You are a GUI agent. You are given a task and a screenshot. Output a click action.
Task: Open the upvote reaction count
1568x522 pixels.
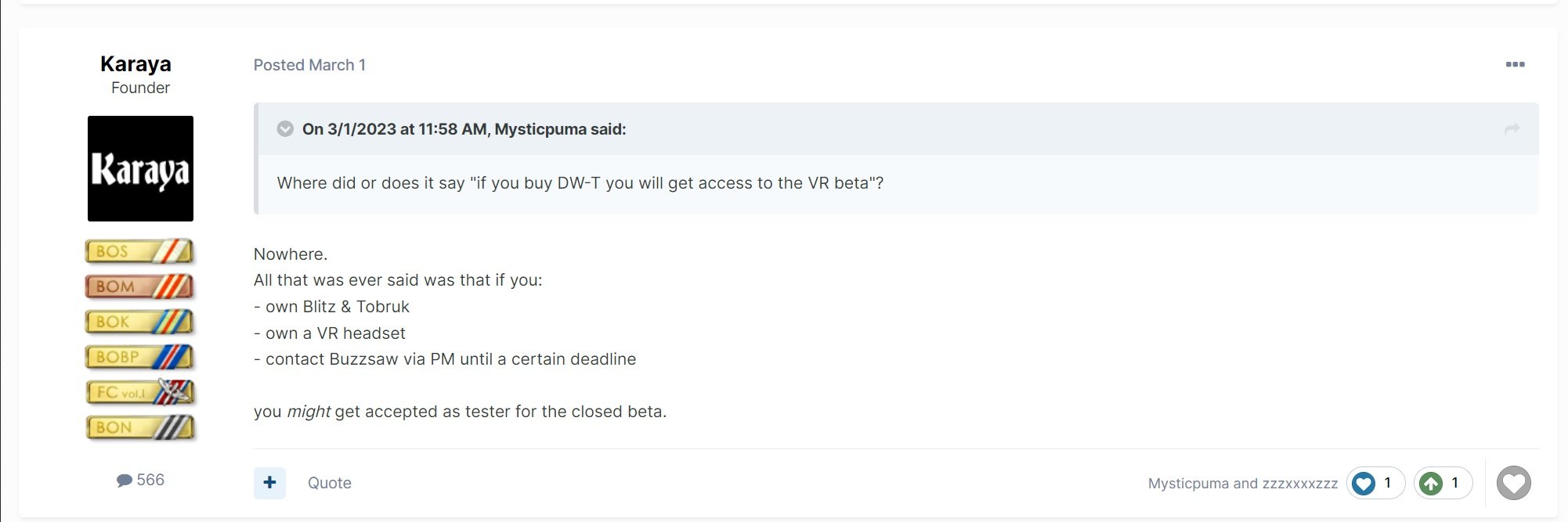1443,483
